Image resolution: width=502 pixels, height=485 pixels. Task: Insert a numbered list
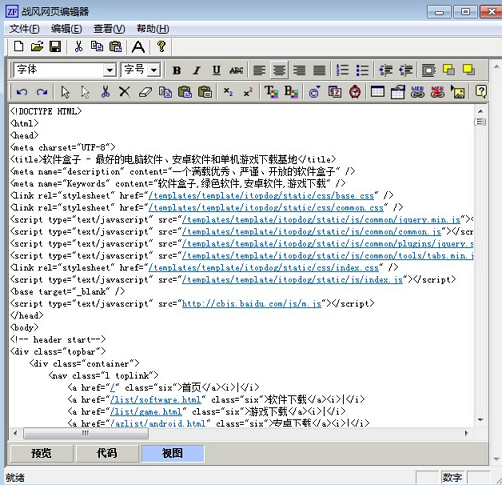342,70
